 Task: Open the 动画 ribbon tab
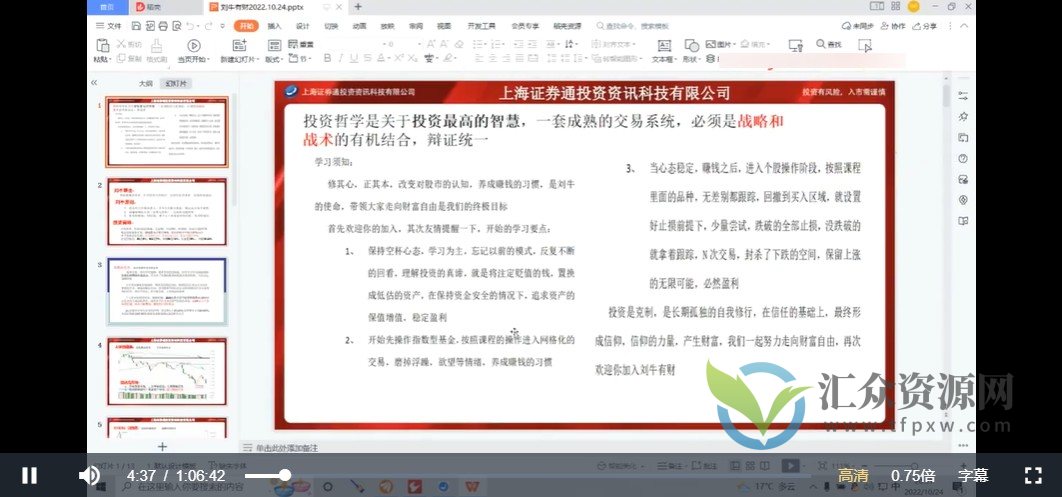[359, 26]
